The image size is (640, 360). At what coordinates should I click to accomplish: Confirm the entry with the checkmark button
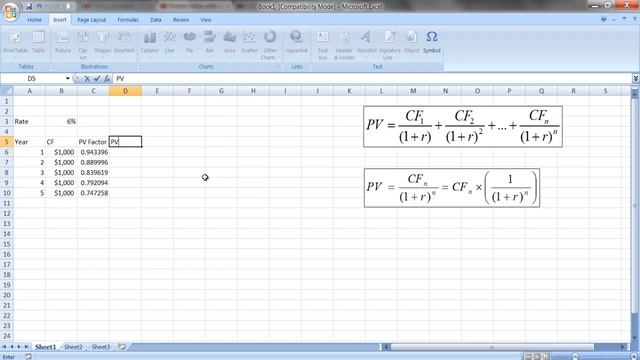point(97,79)
